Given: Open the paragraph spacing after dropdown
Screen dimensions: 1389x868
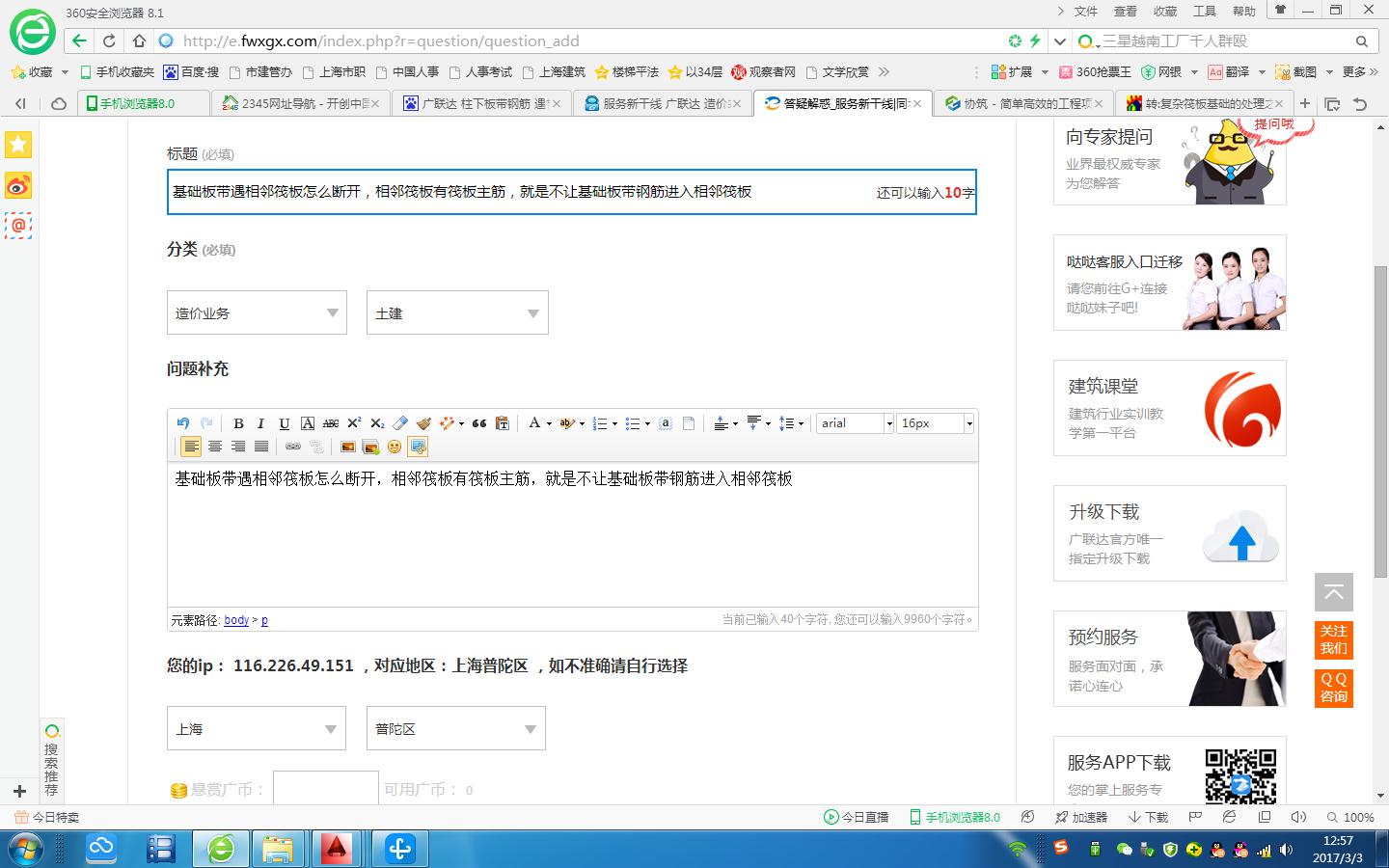Looking at the screenshot, I should click(x=768, y=423).
